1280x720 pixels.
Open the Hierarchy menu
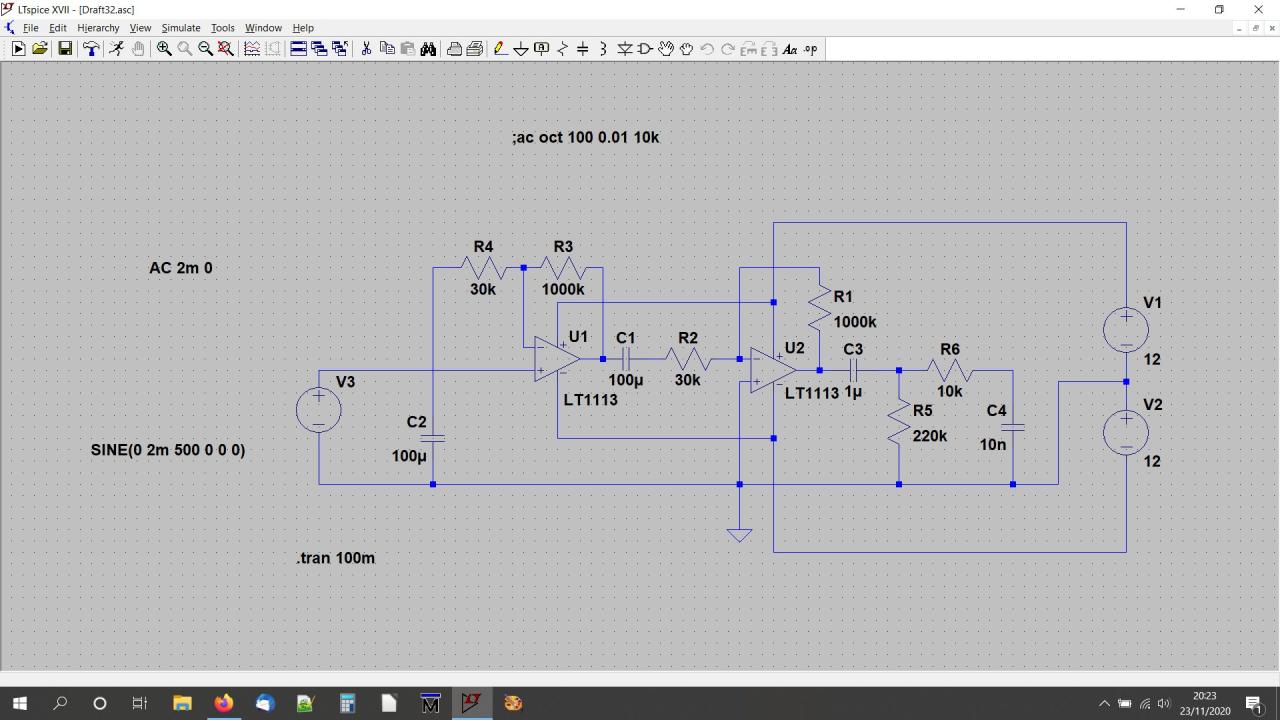click(x=98, y=28)
